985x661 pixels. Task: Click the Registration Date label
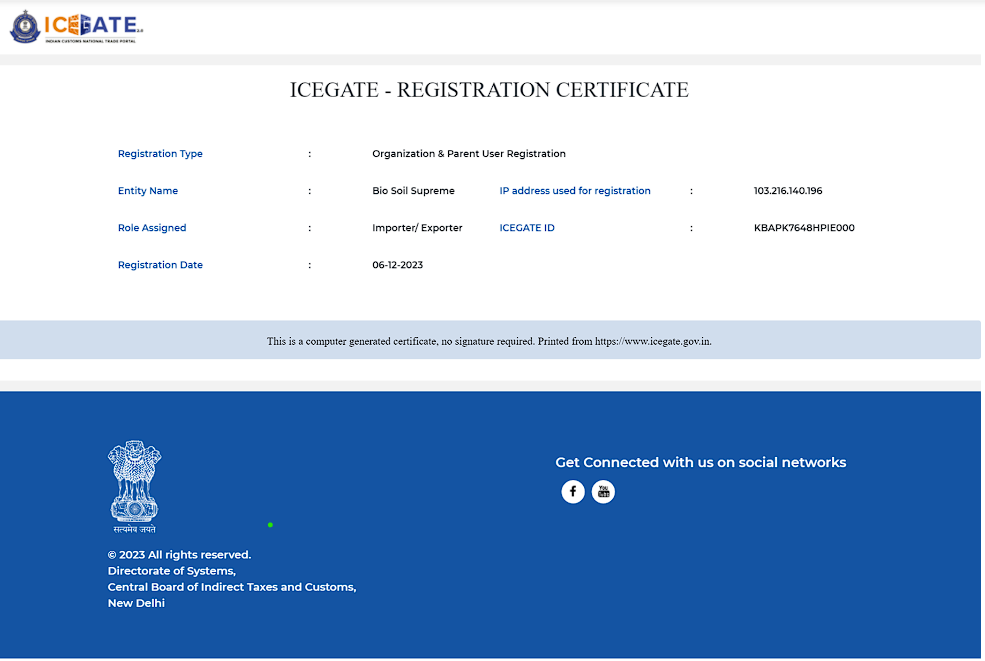click(x=160, y=265)
